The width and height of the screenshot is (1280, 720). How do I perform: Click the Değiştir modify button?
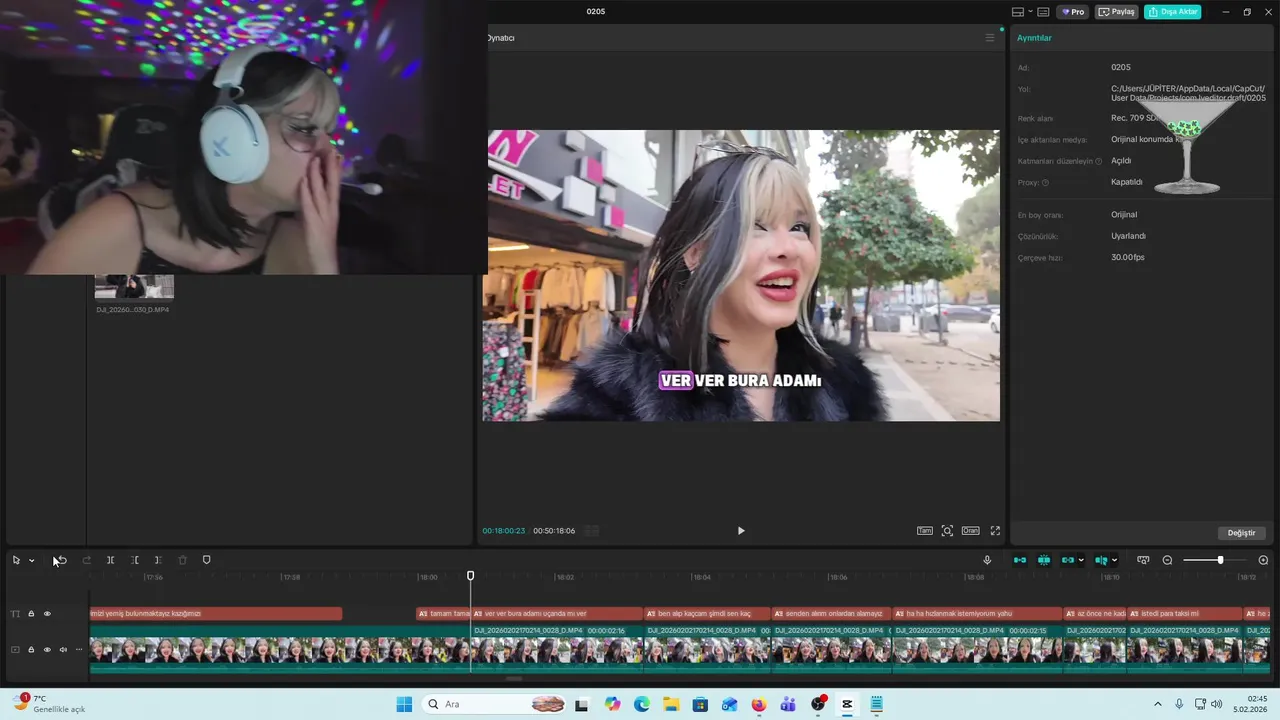tap(1241, 533)
